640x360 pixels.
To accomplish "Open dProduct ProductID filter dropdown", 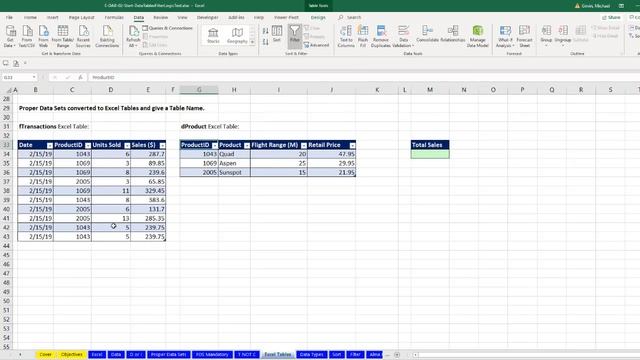I will coord(215,145).
